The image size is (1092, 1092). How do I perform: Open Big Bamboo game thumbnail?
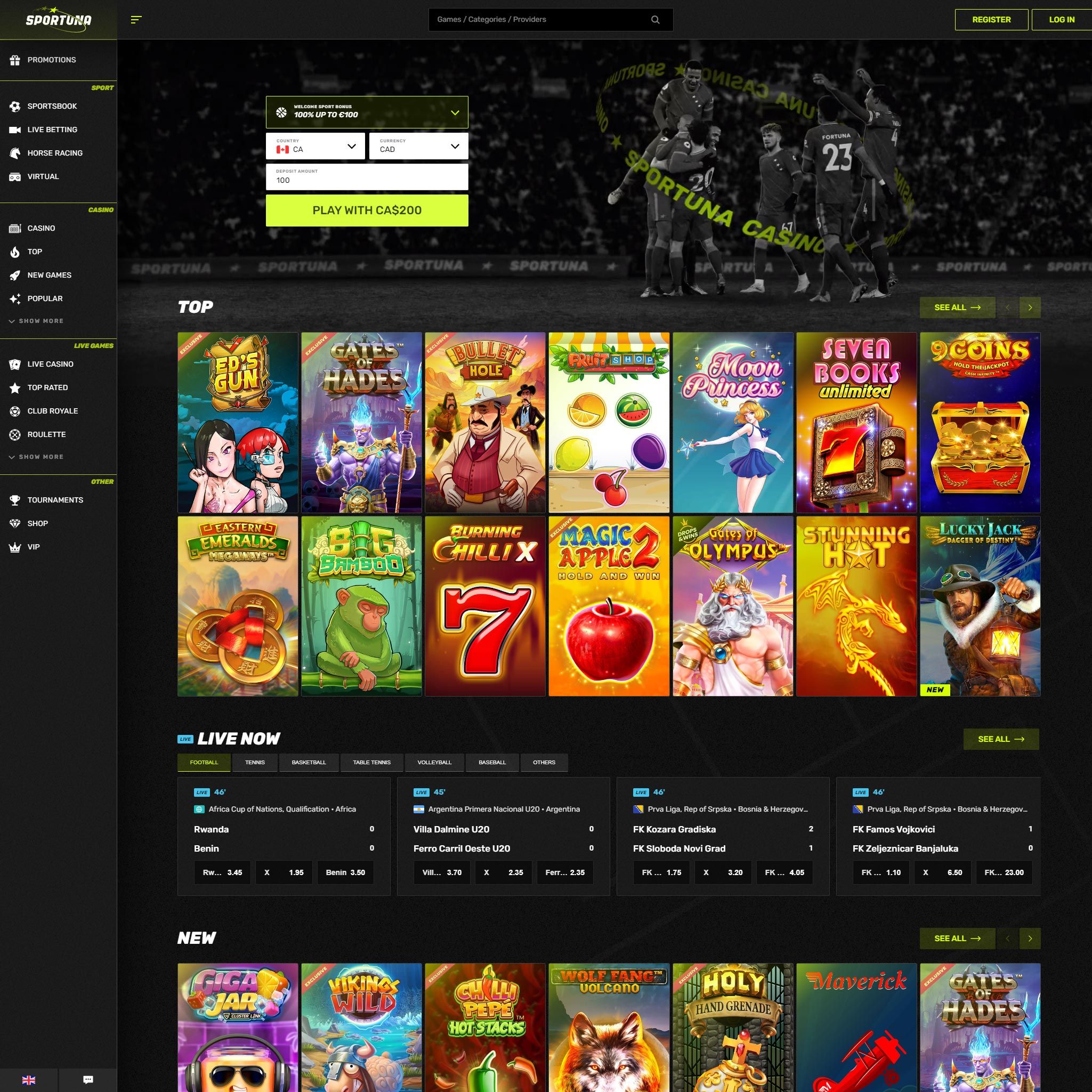click(362, 606)
